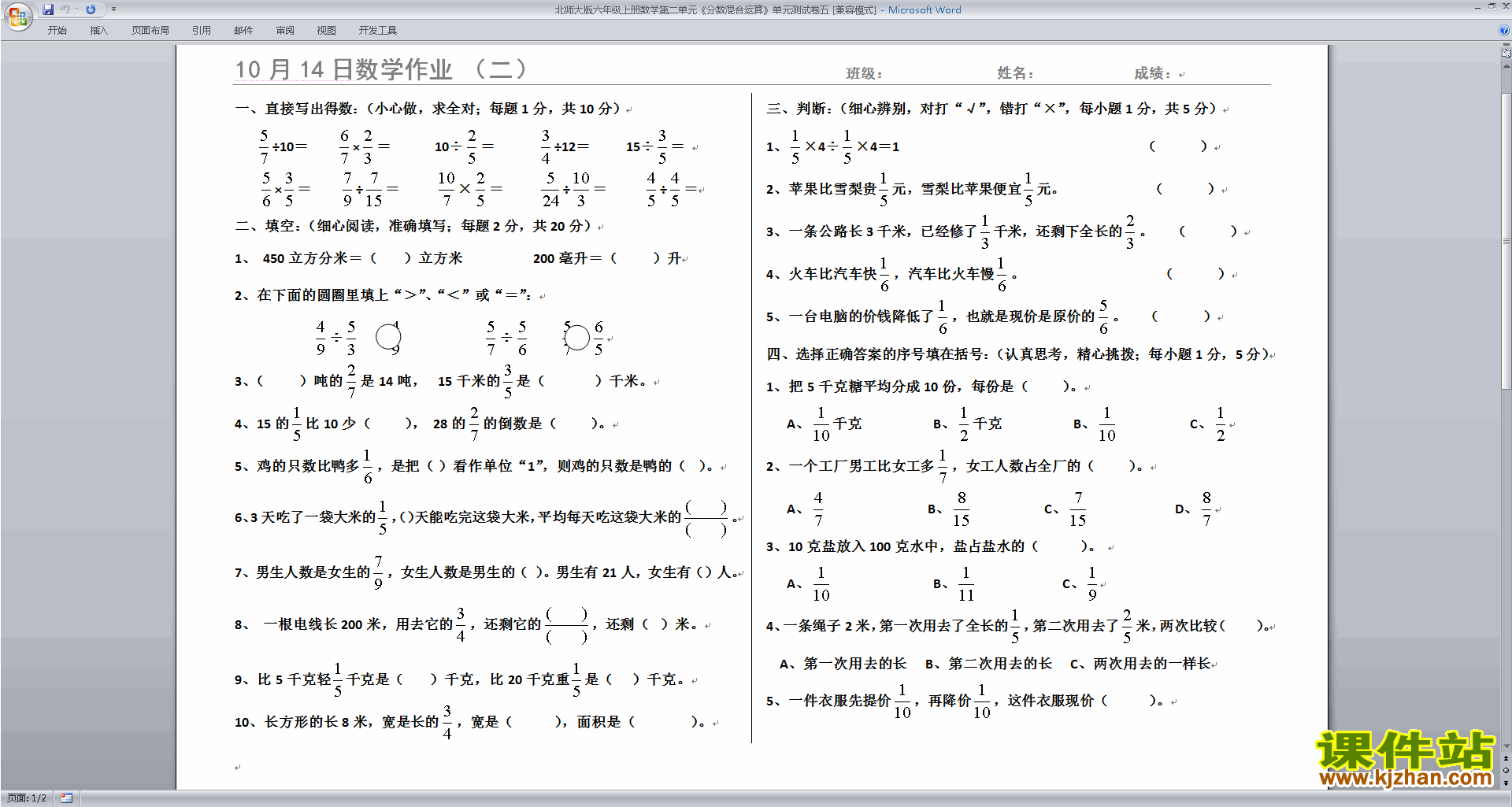The width and height of the screenshot is (1512, 807).
Task: Click the Redo/Repeat icon
Action: 91,9
